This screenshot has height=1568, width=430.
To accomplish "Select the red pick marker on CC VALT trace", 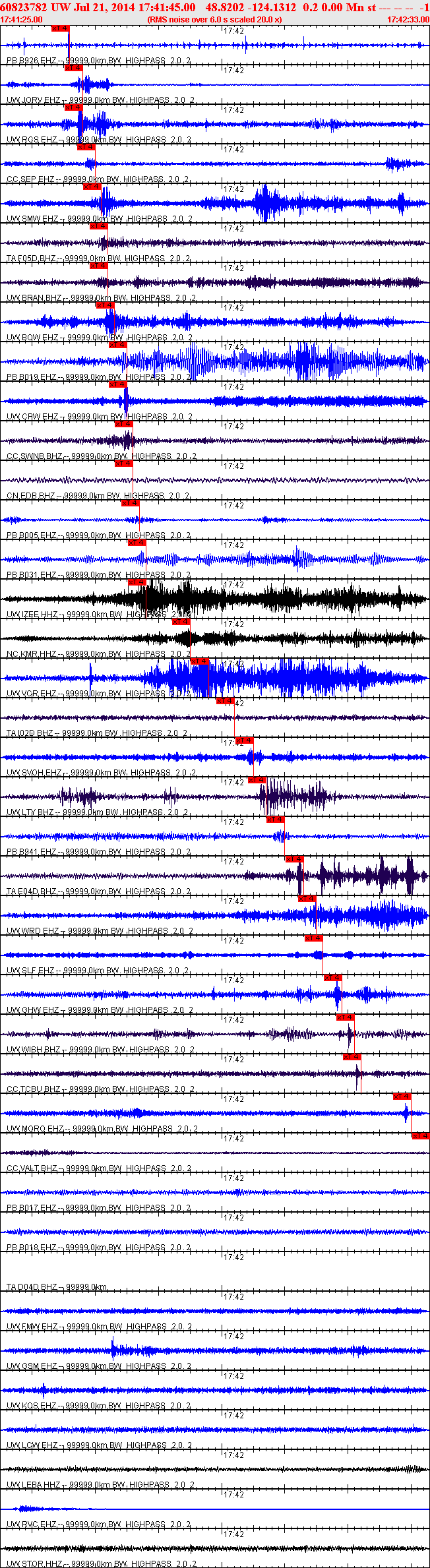I will (x=420, y=1136).
